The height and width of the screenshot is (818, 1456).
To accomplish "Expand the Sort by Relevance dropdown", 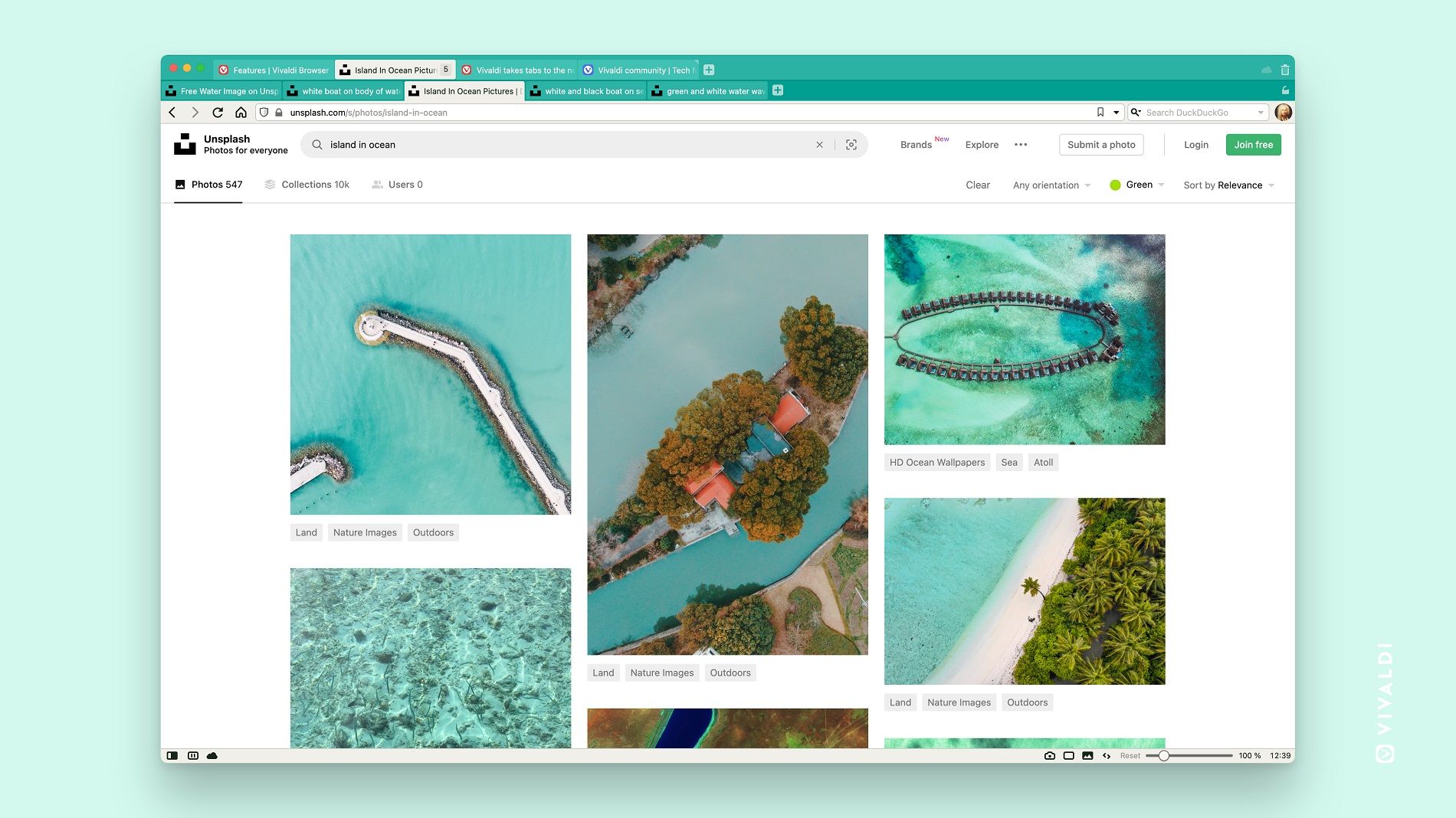I will coord(1228,185).
